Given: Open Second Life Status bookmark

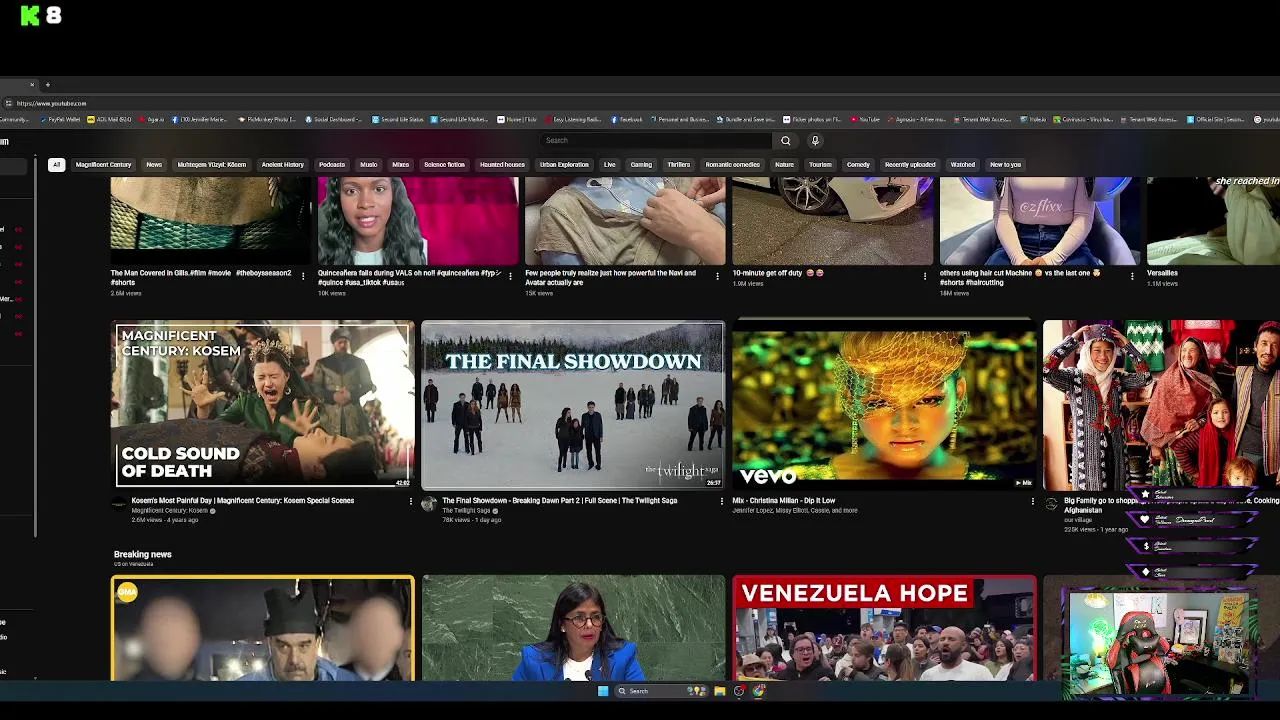Looking at the screenshot, I should [398, 119].
